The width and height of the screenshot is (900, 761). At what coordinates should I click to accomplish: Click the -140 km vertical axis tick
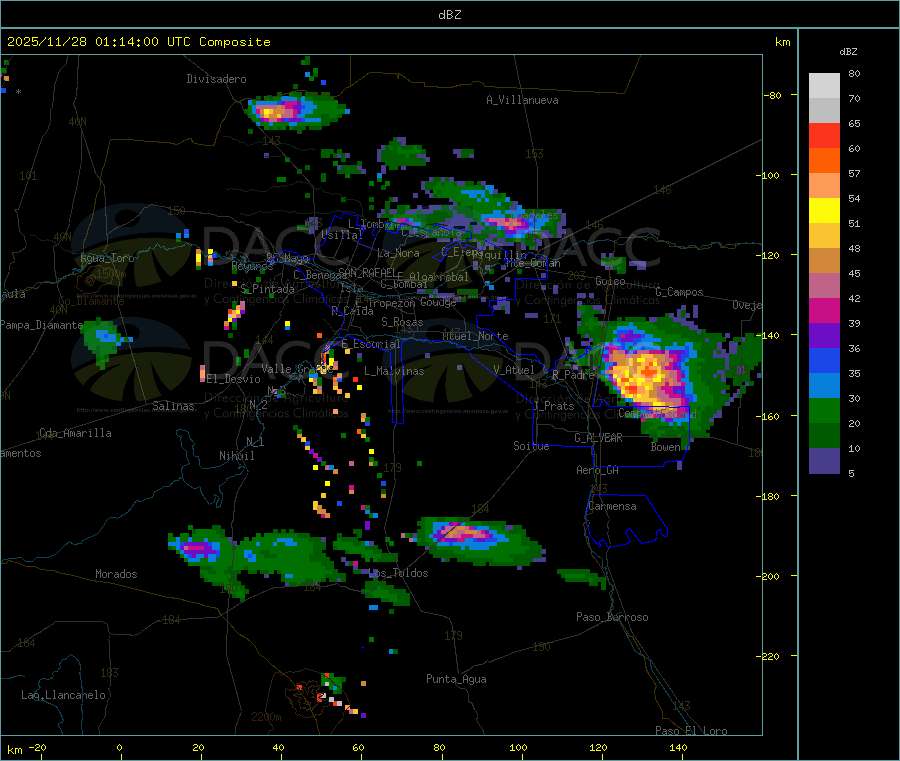(x=771, y=335)
